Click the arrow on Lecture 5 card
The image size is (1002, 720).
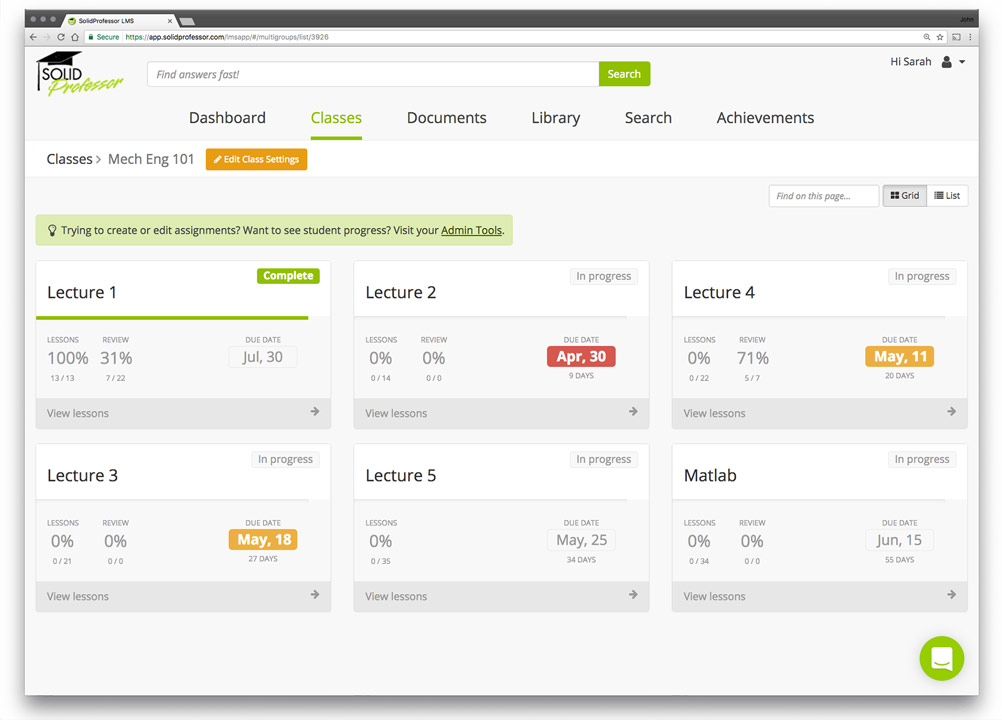point(632,595)
